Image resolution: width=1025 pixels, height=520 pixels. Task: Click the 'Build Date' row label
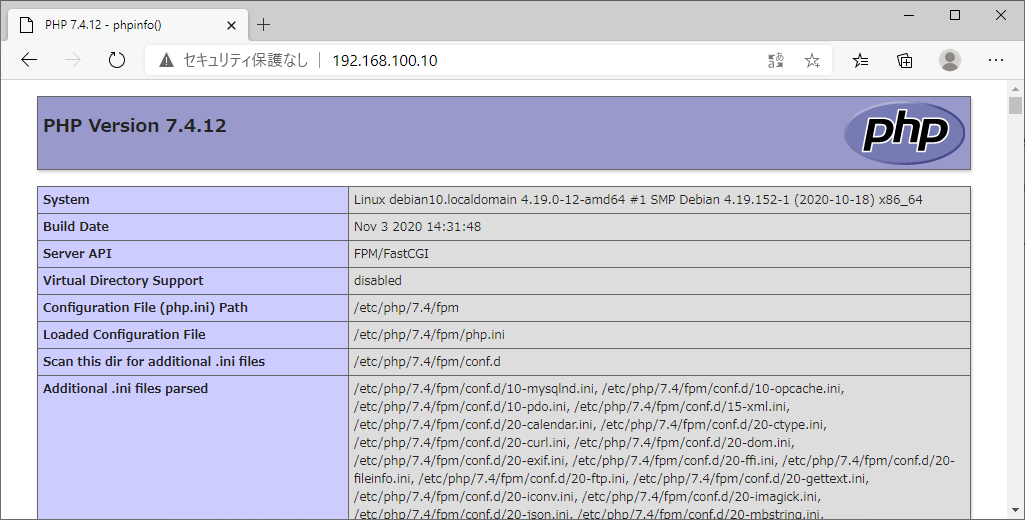point(76,227)
